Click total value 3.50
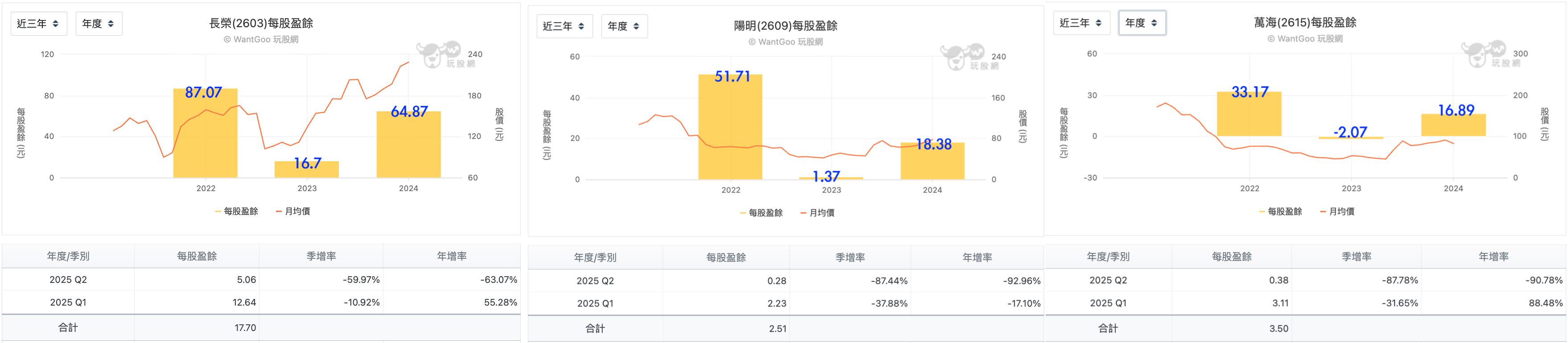Viewport: 1568px width, 343px height. 1278,328
